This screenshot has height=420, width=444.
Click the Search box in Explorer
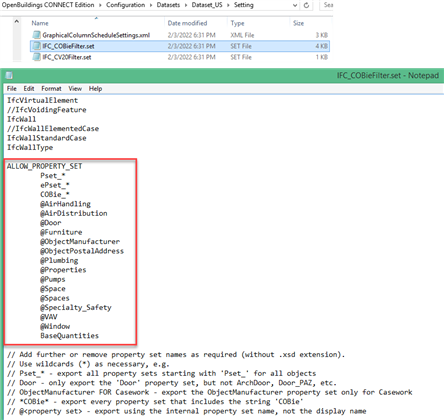point(327,5)
